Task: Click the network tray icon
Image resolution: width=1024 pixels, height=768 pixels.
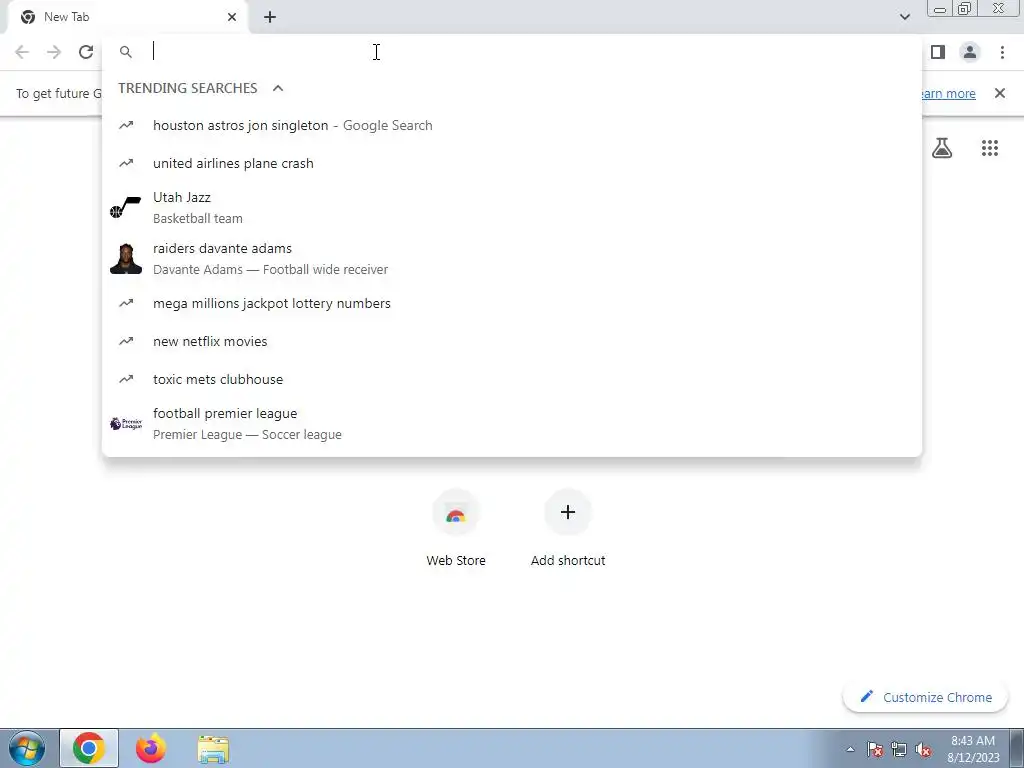Action: point(899,749)
